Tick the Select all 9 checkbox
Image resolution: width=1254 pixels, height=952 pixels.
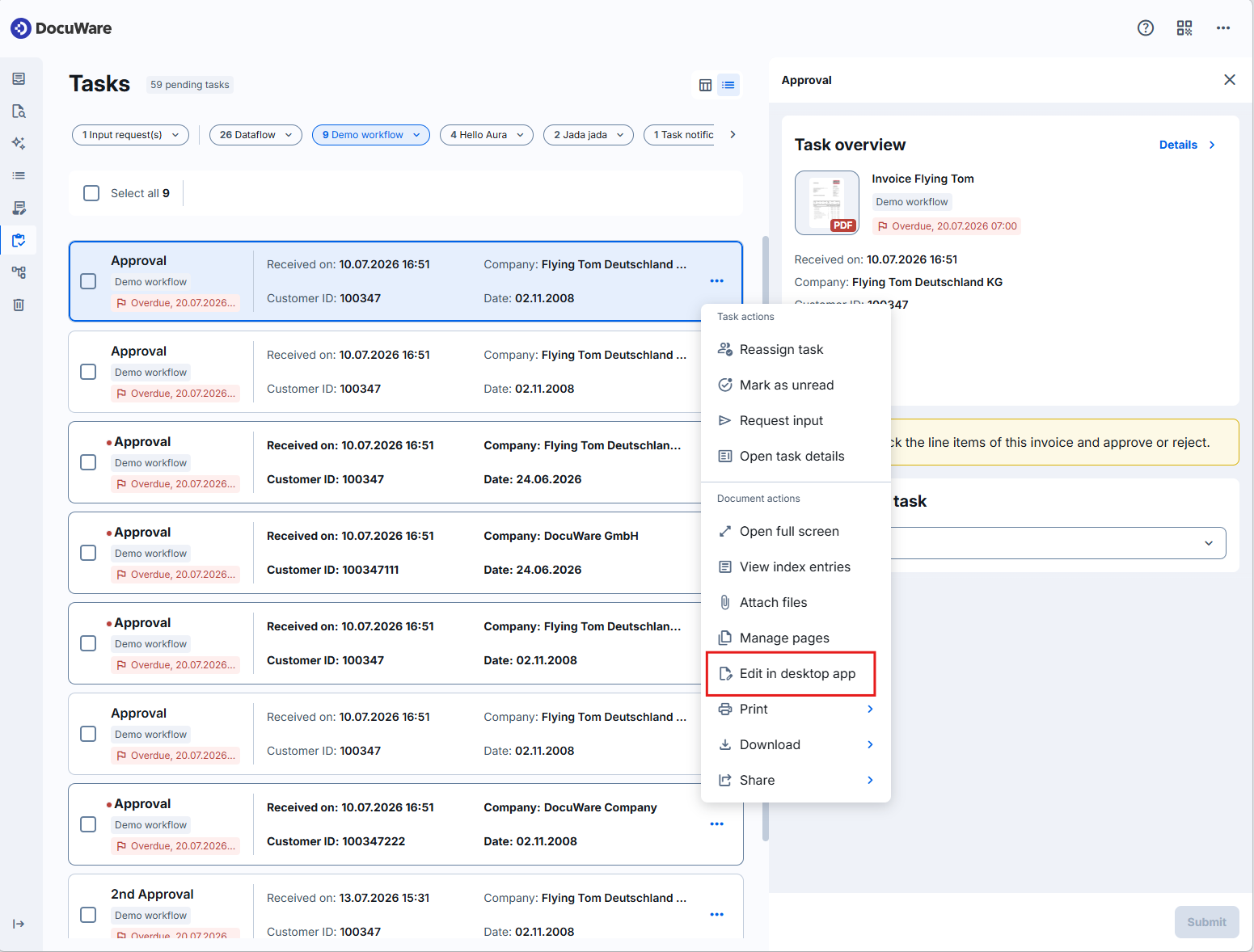tap(91, 193)
